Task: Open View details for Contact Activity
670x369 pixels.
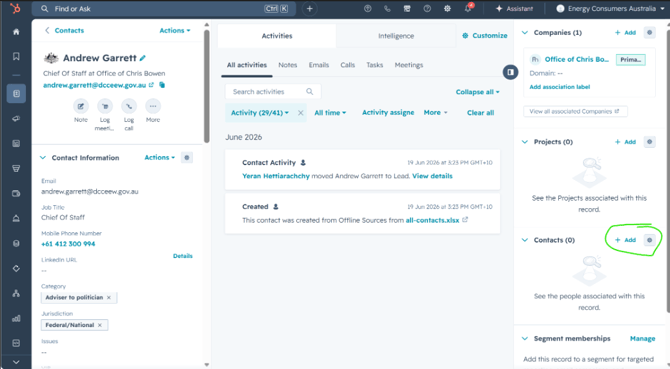Action: (432, 176)
